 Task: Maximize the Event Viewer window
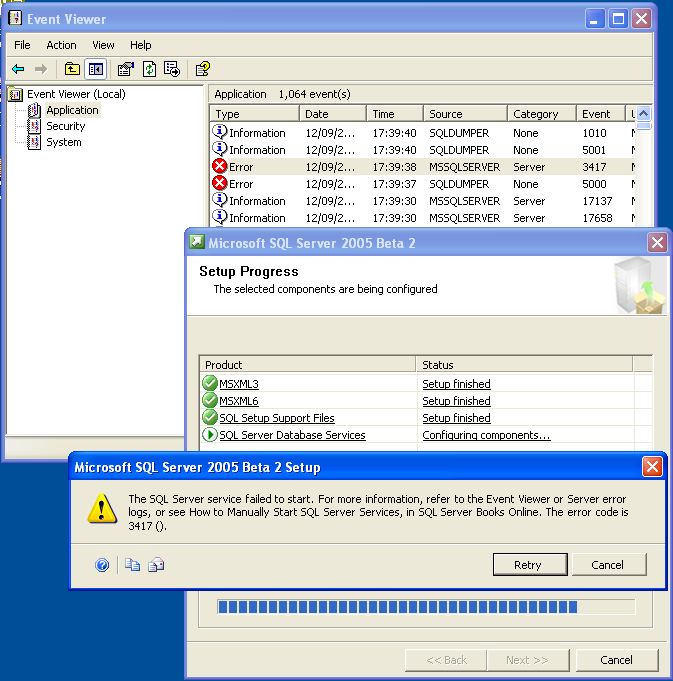click(x=618, y=19)
